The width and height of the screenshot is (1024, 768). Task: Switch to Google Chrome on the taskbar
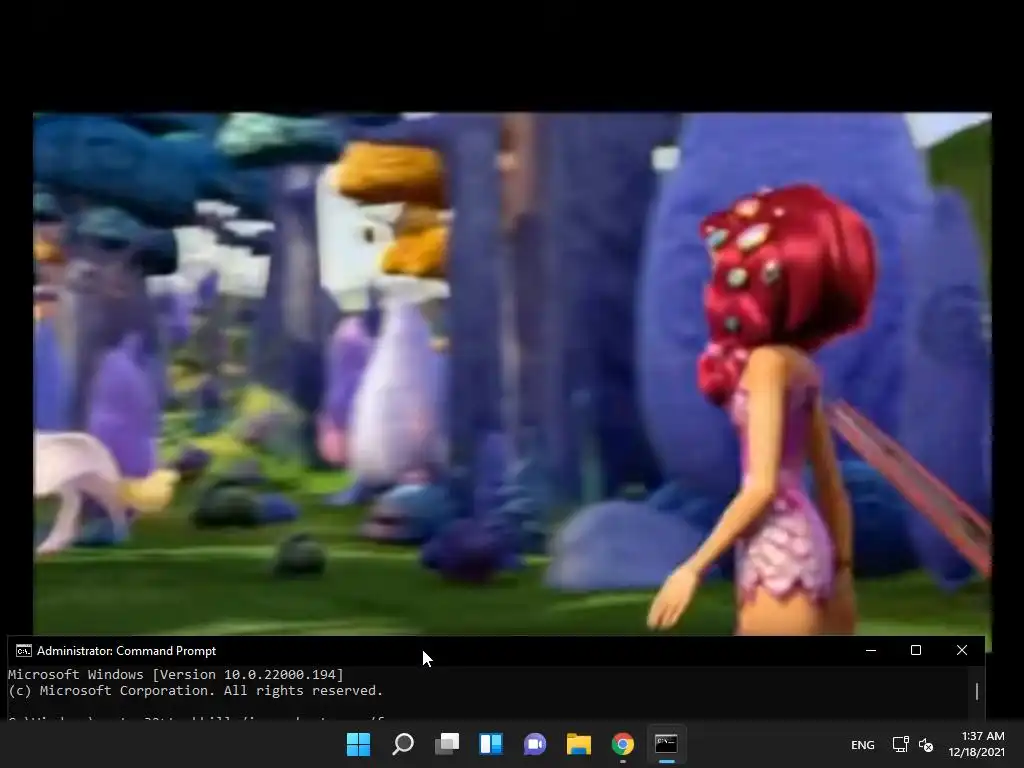pos(622,744)
